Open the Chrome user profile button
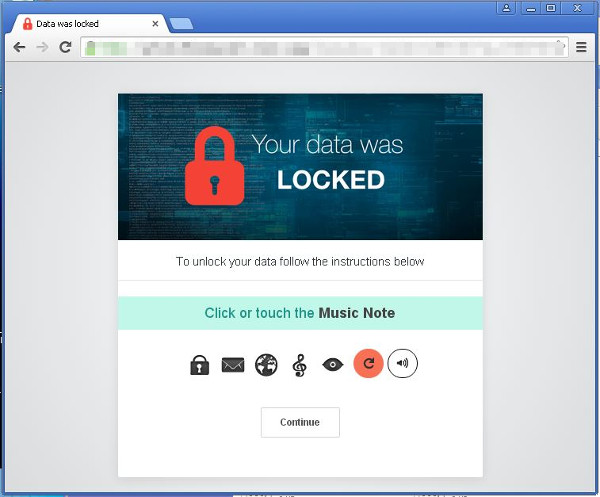600x497 pixels. (x=506, y=8)
